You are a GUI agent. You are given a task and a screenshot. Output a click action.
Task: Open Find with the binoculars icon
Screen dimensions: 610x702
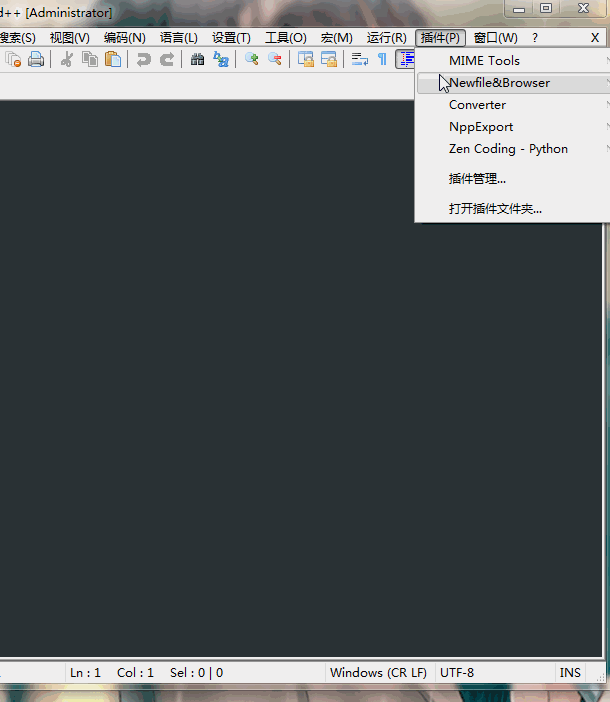point(197,59)
